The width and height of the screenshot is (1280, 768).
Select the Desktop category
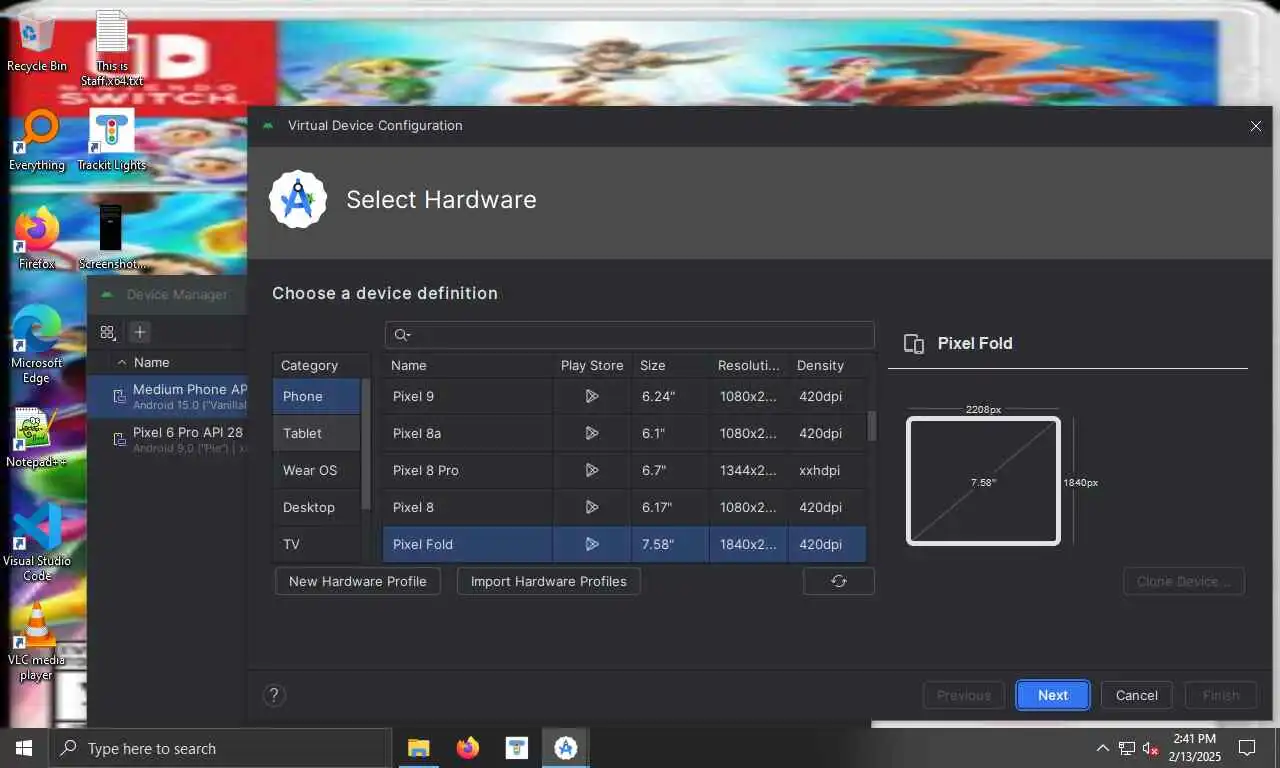pyautogui.click(x=316, y=507)
